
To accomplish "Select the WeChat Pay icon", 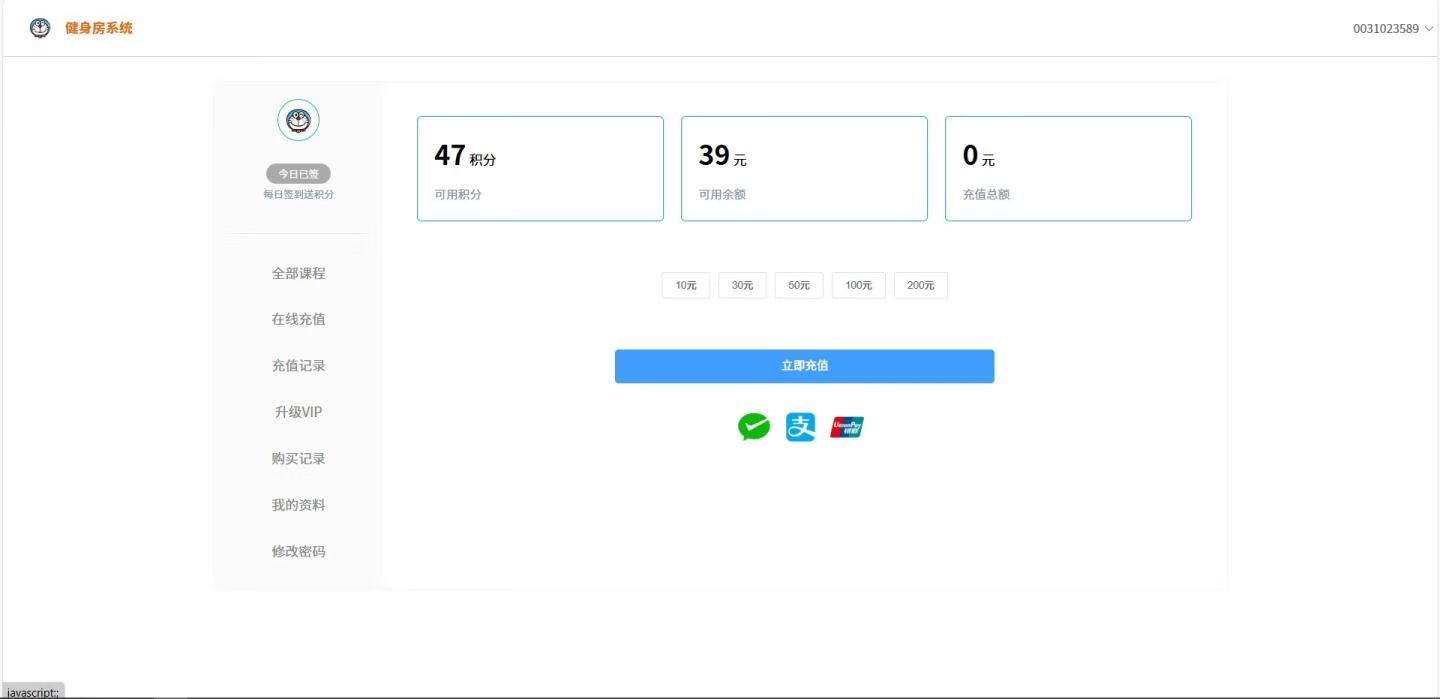I will coord(754,427).
